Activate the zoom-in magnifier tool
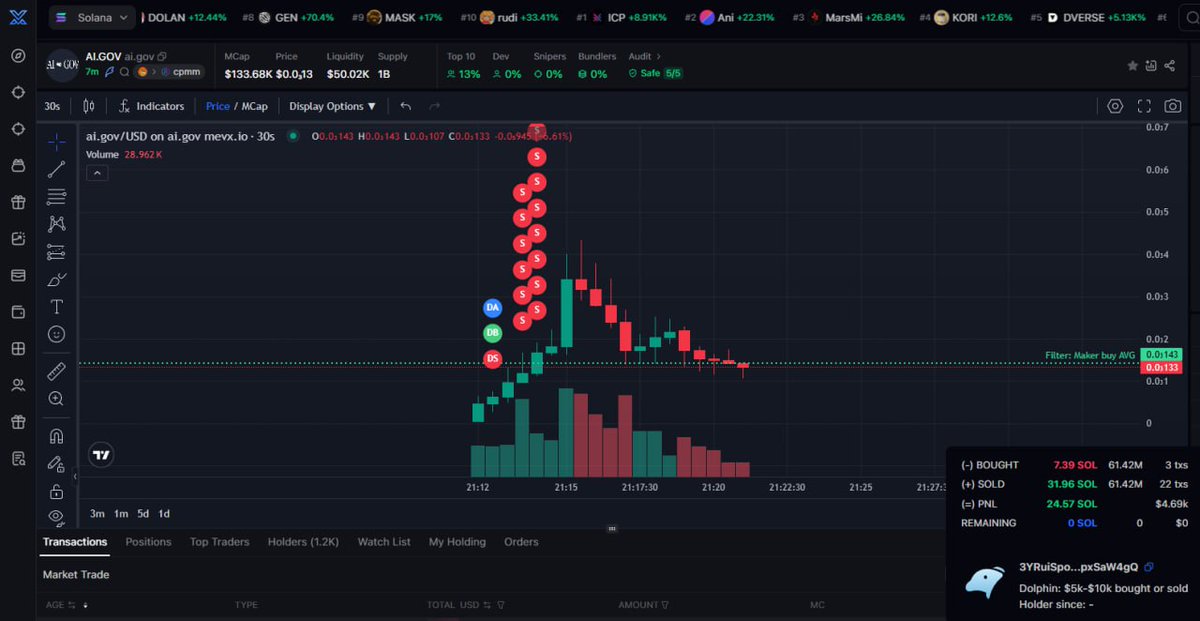The height and width of the screenshot is (621, 1200). click(57, 399)
